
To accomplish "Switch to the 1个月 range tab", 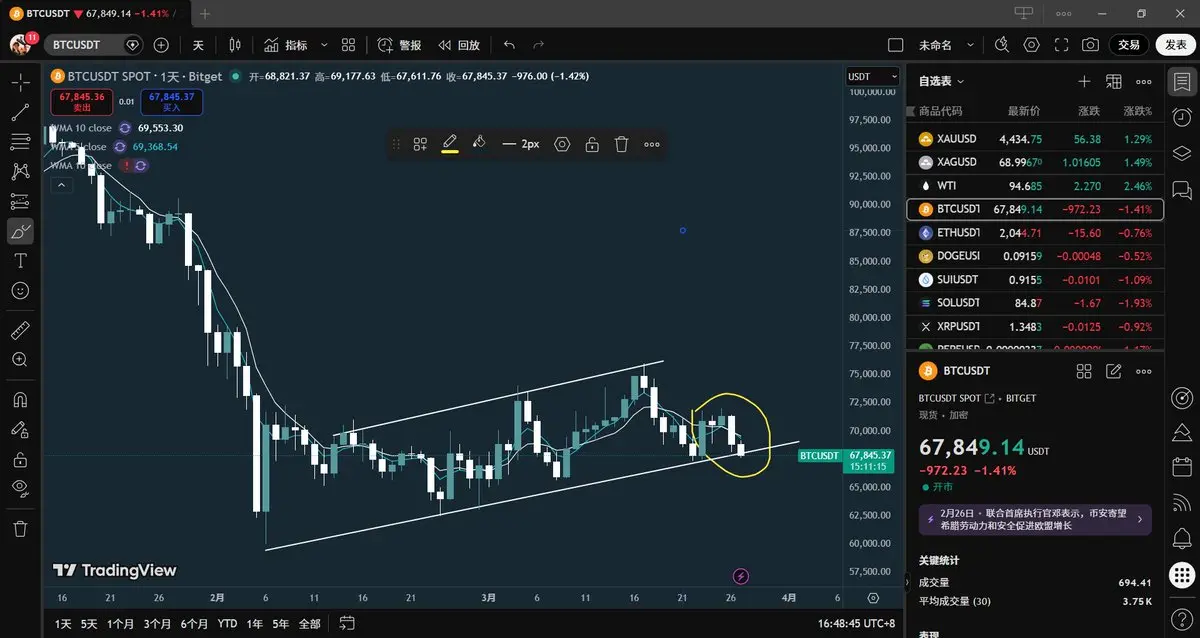I will (120, 624).
